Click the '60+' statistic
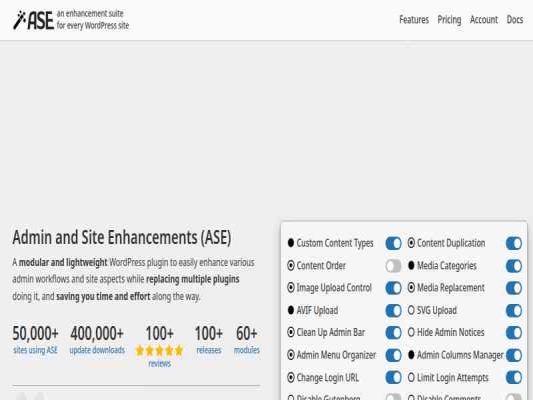This screenshot has height=400, width=533. [247, 333]
